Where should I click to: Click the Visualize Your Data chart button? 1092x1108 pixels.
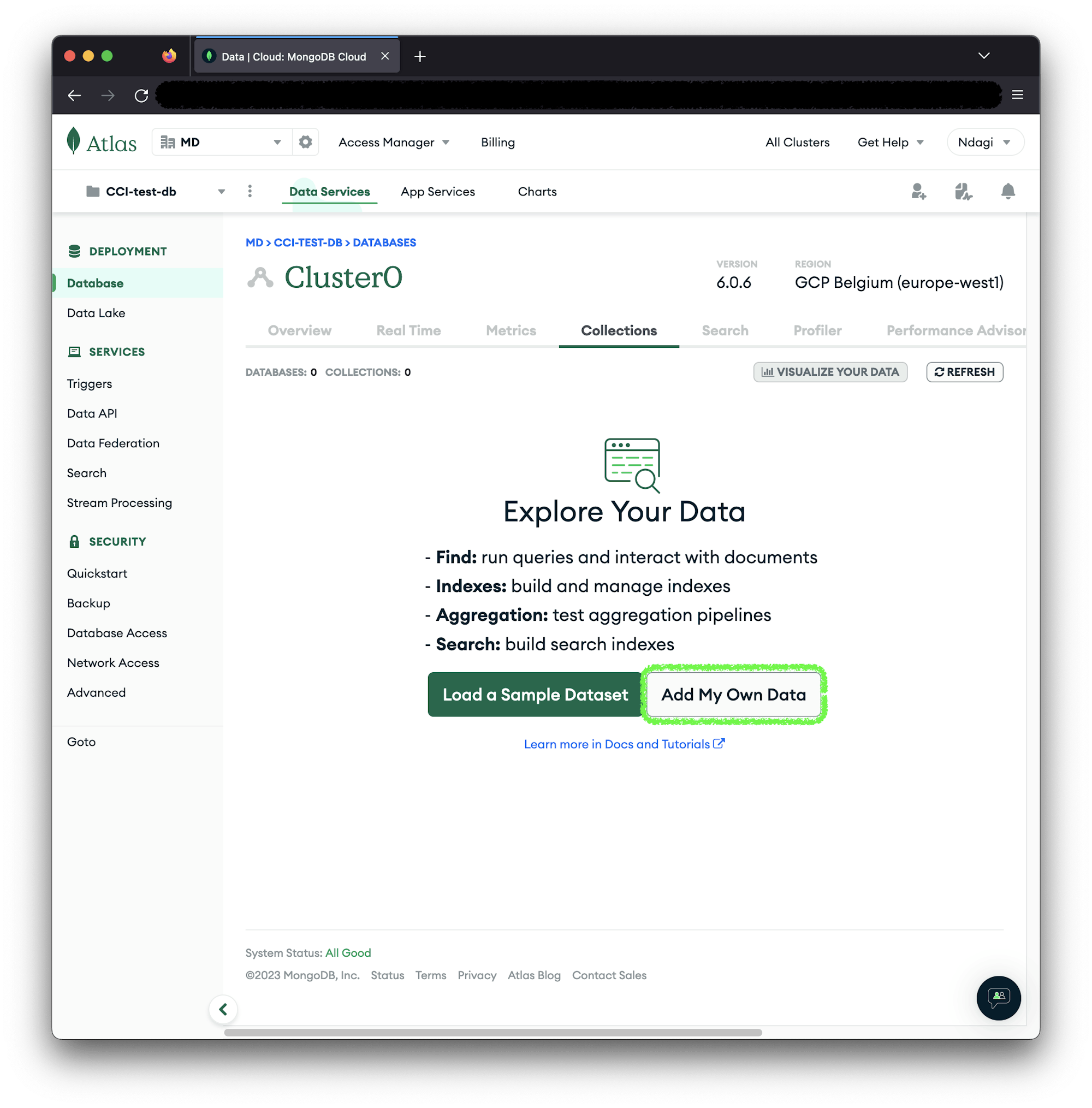click(x=830, y=372)
